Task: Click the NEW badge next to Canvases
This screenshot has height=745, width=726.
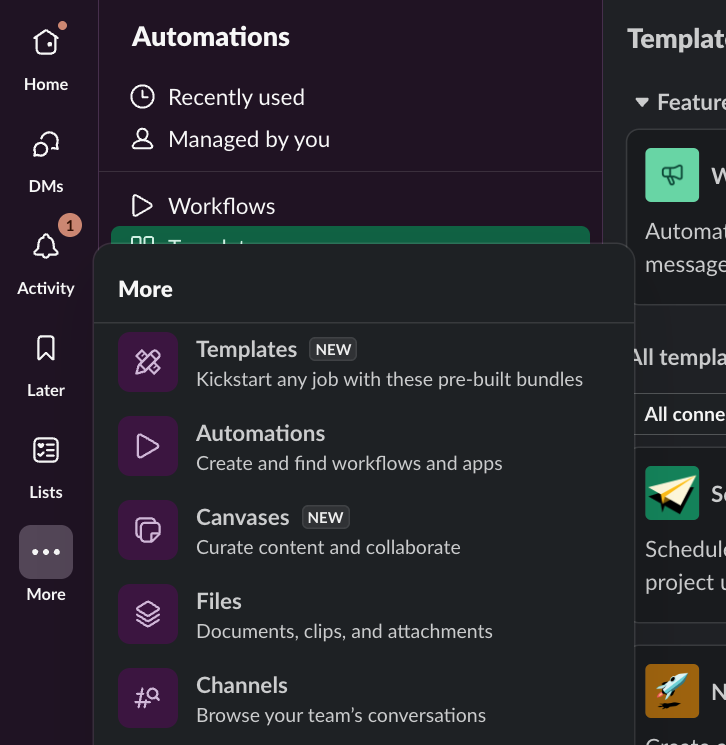Action: (325, 517)
